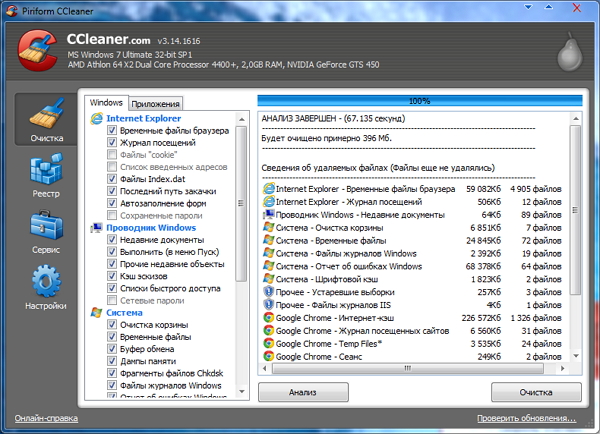Click the 4 905 файлов count value
Viewport: 600px width, 434px height.
536,189
